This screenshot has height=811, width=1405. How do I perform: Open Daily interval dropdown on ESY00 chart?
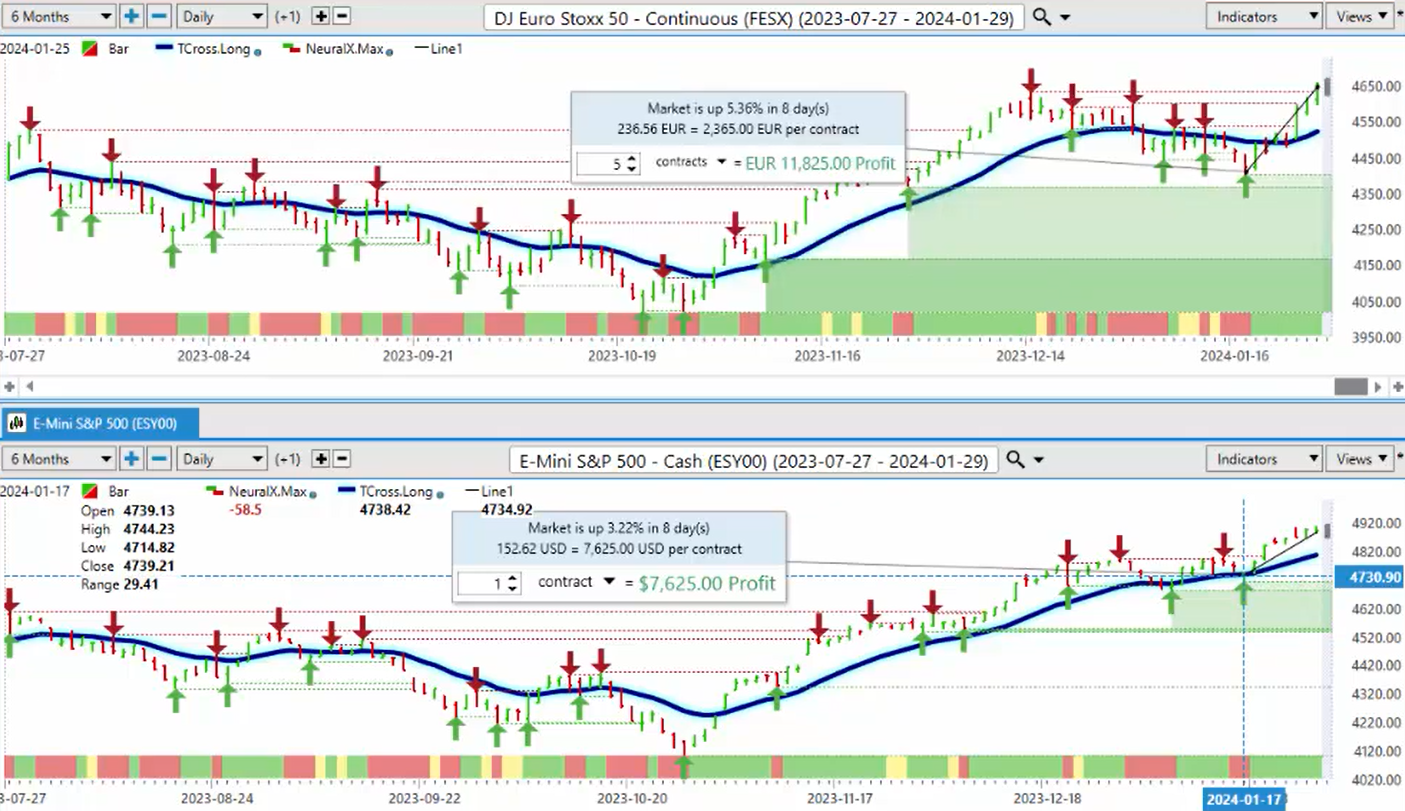(221, 459)
